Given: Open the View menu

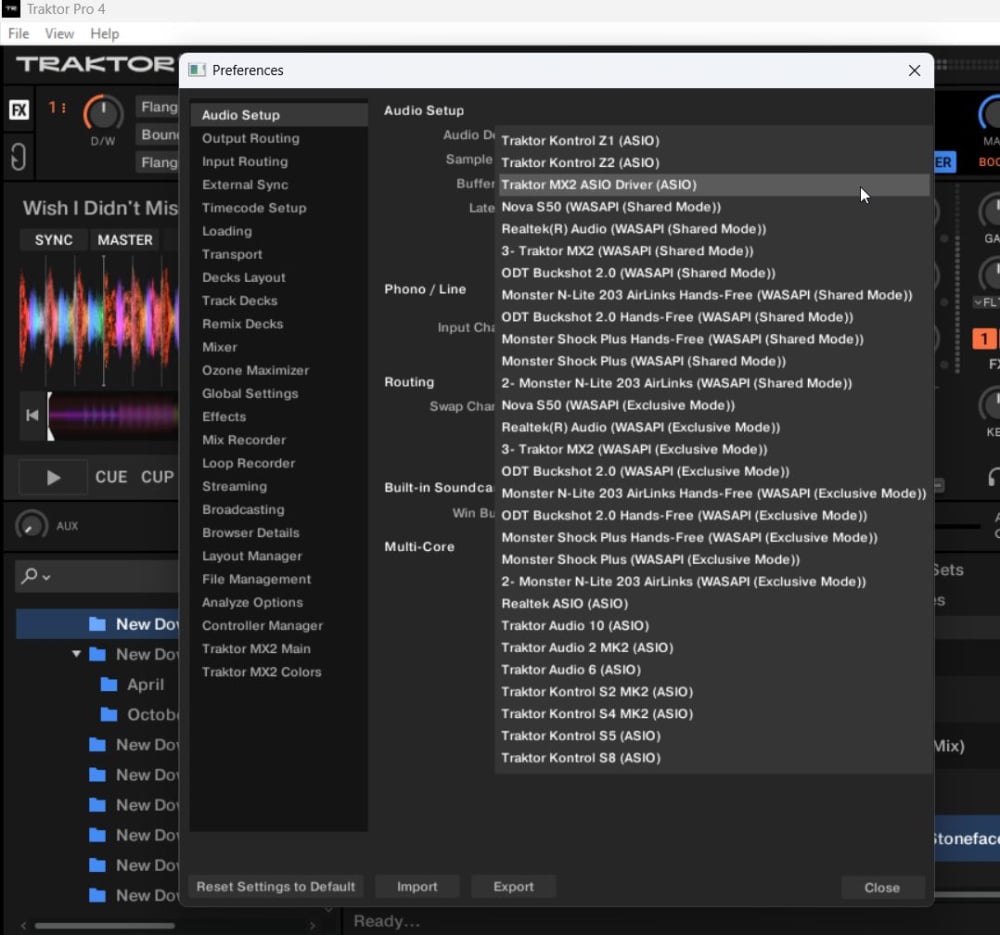Looking at the screenshot, I should 59,34.
